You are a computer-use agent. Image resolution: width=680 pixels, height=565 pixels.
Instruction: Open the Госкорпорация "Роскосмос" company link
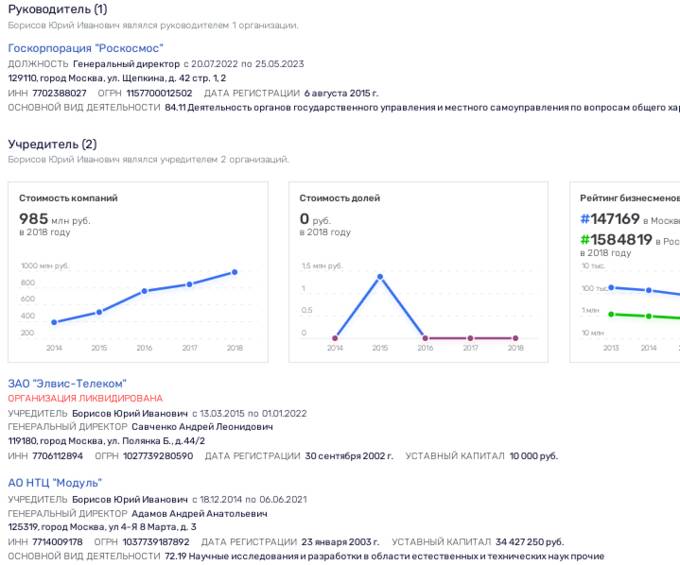click(85, 48)
